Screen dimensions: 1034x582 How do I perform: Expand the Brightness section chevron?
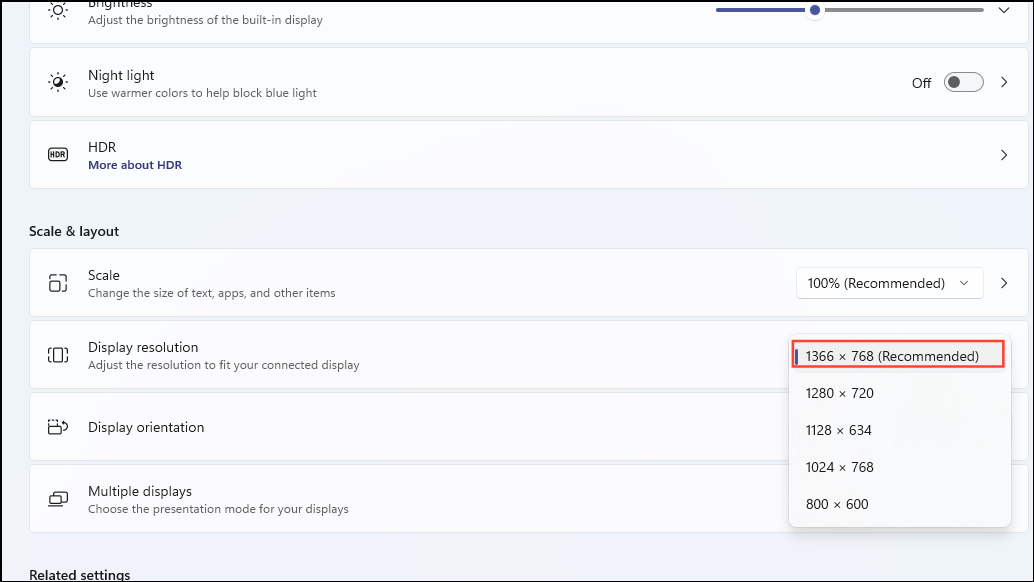coord(1004,10)
